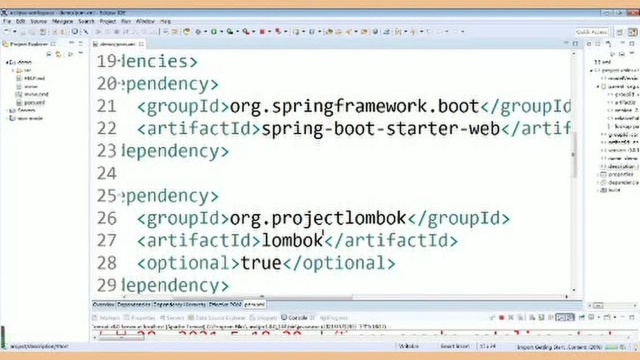Terminate server with red console stop button
This screenshot has width=640, height=360.
502,318
